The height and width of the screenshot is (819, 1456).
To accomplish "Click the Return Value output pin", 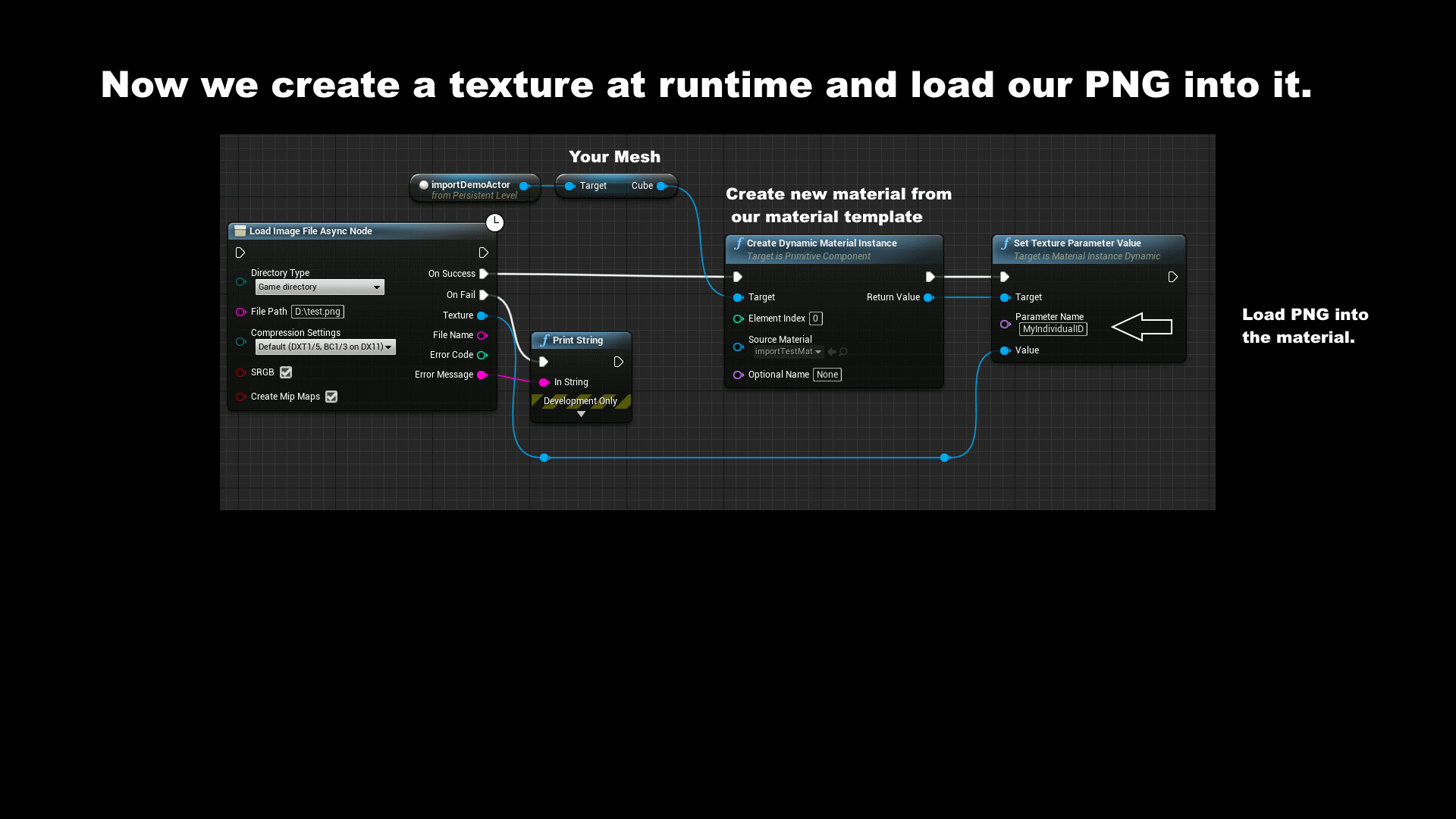I will 928,297.
